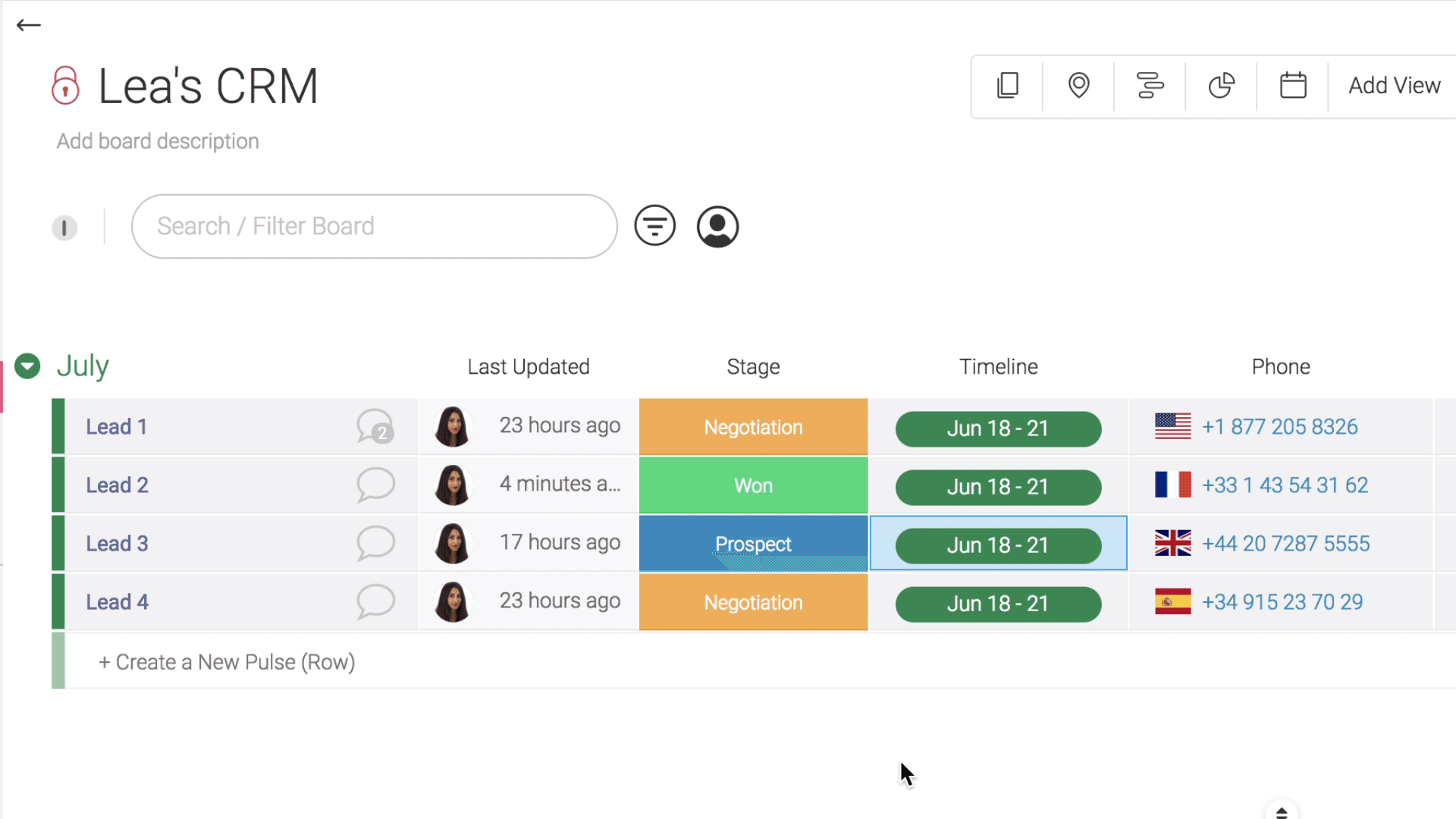Open Lead 3 item name

117,544
